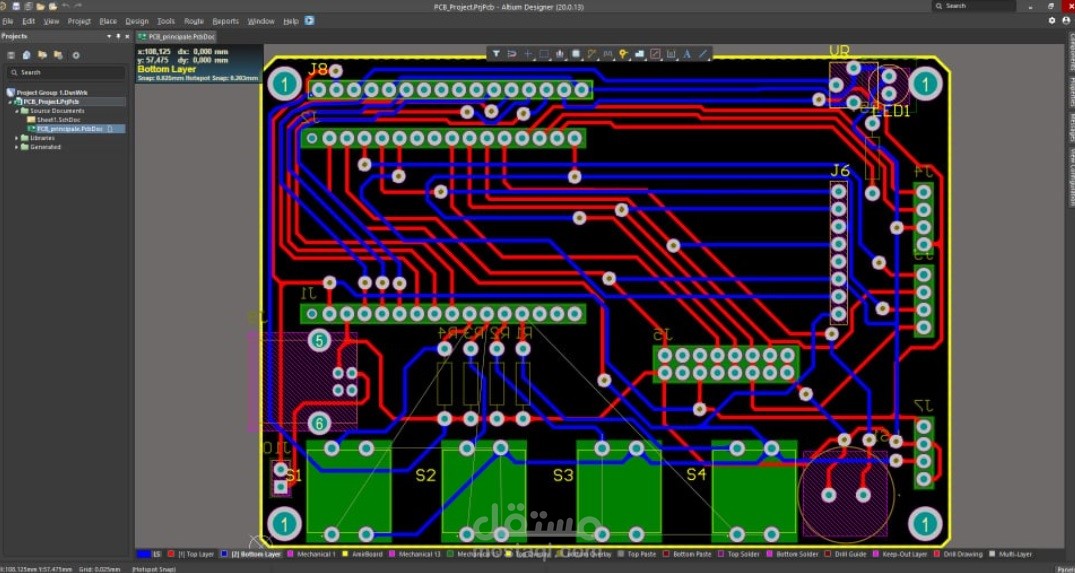The height and width of the screenshot is (573, 1075).
Task: Click the title bar Search box
Action: point(974,5)
